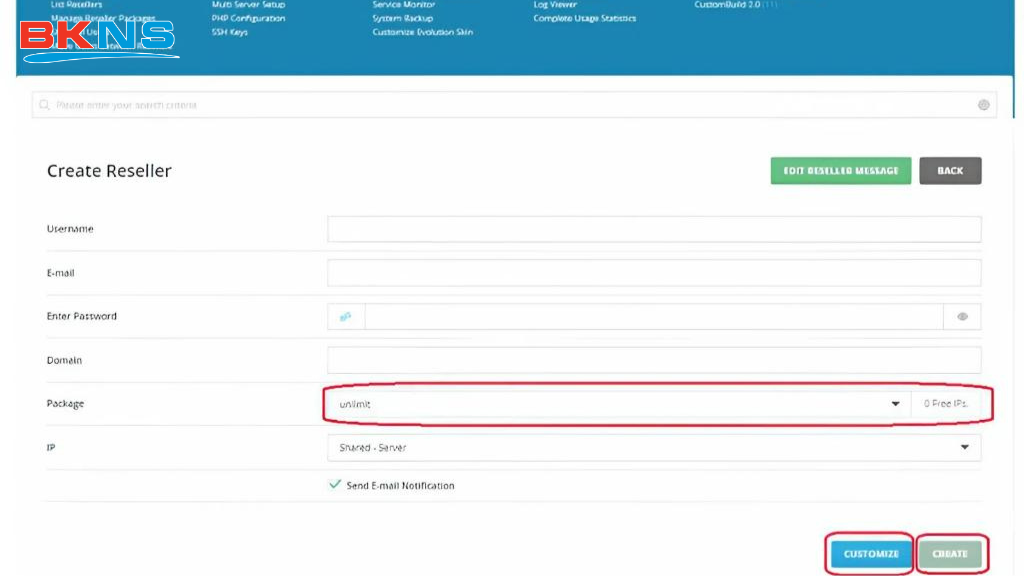Open the IP Shared - Server dropdown
The width and height of the screenshot is (1024, 576).
point(654,447)
